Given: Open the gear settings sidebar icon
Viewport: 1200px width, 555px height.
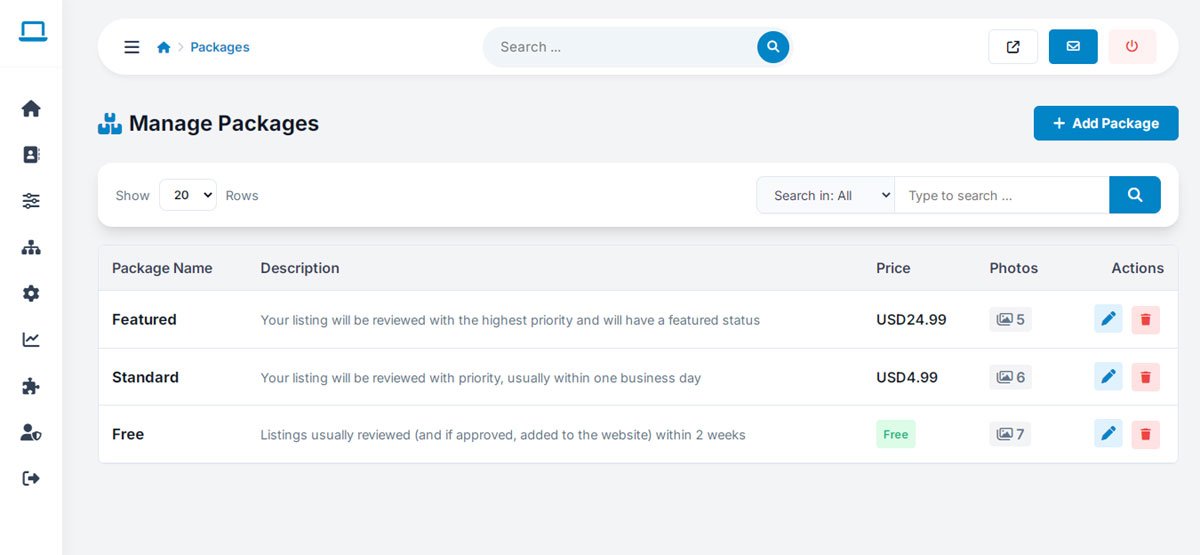Looking at the screenshot, I should [31, 293].
